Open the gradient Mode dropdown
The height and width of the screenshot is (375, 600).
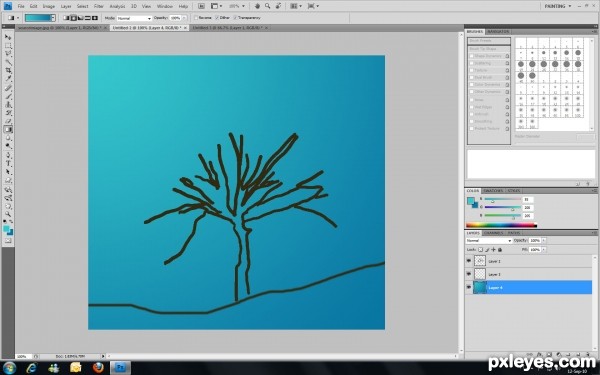point(134,18)
